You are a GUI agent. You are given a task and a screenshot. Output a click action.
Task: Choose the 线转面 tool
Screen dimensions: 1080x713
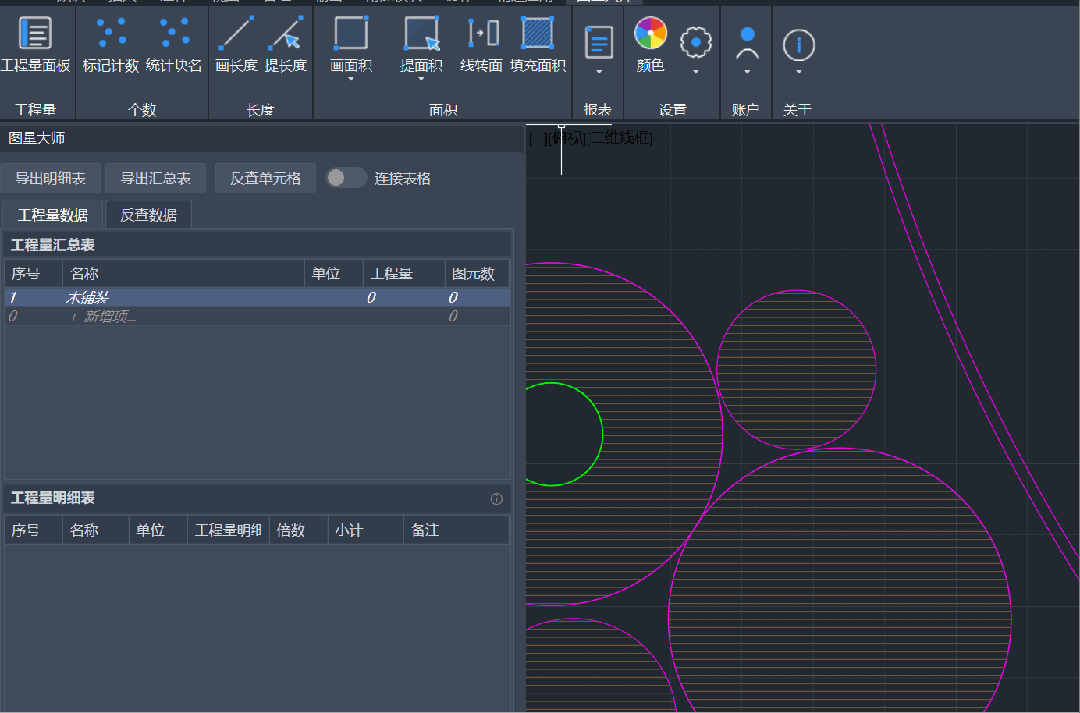[x=481, y=44]
